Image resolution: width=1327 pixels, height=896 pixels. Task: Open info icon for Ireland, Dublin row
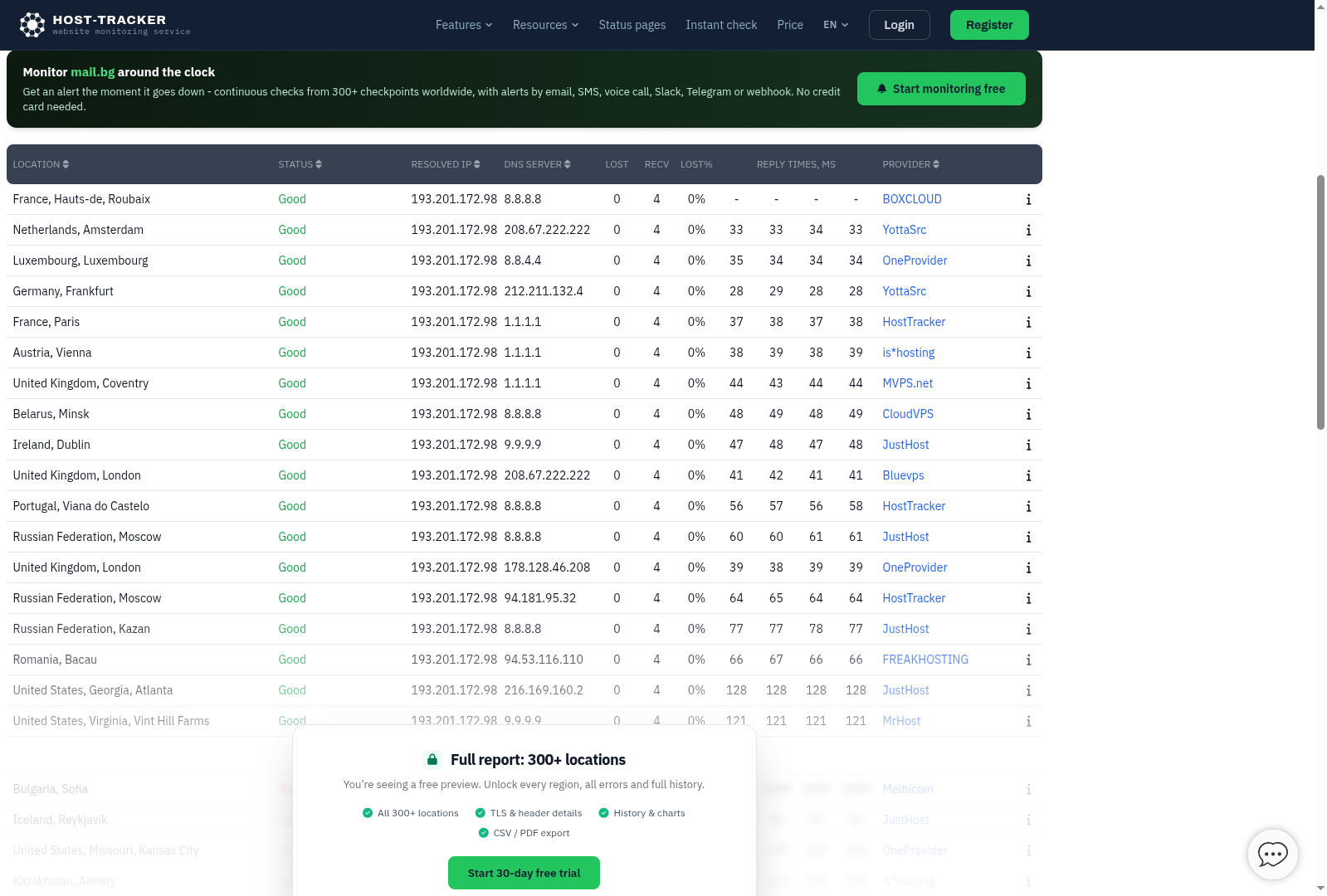[x=1028, y=445]
